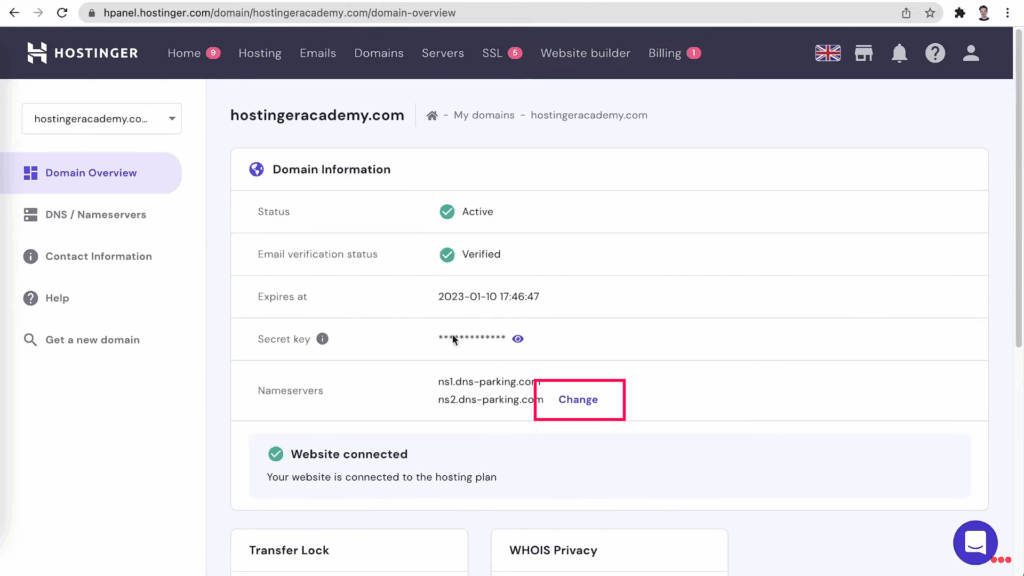Select DNS / Nameservers in sidebar
This screenshot has width=1024, height=576.
coord(95,215)
